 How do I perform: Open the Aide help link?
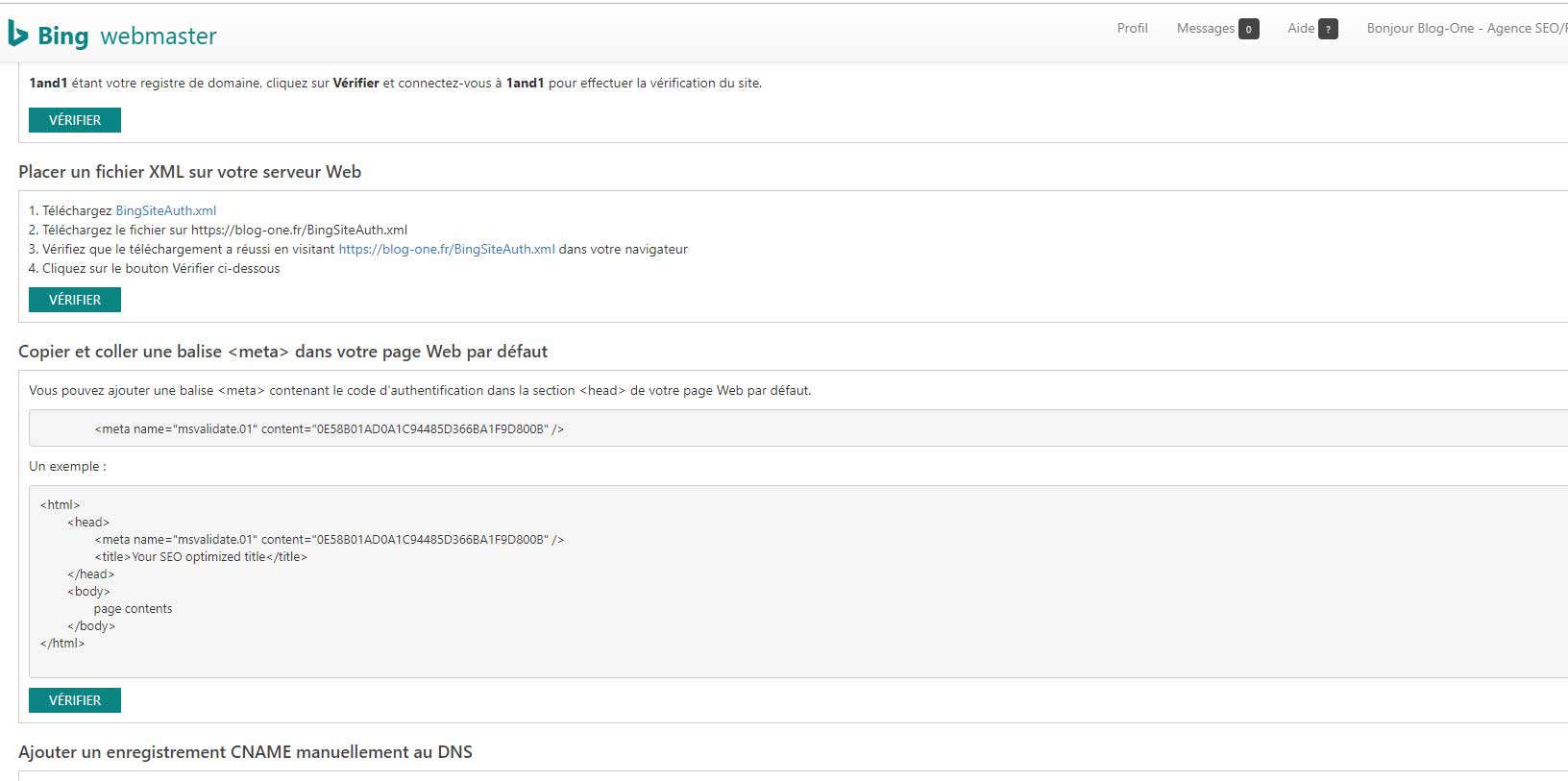[1301, 29]
